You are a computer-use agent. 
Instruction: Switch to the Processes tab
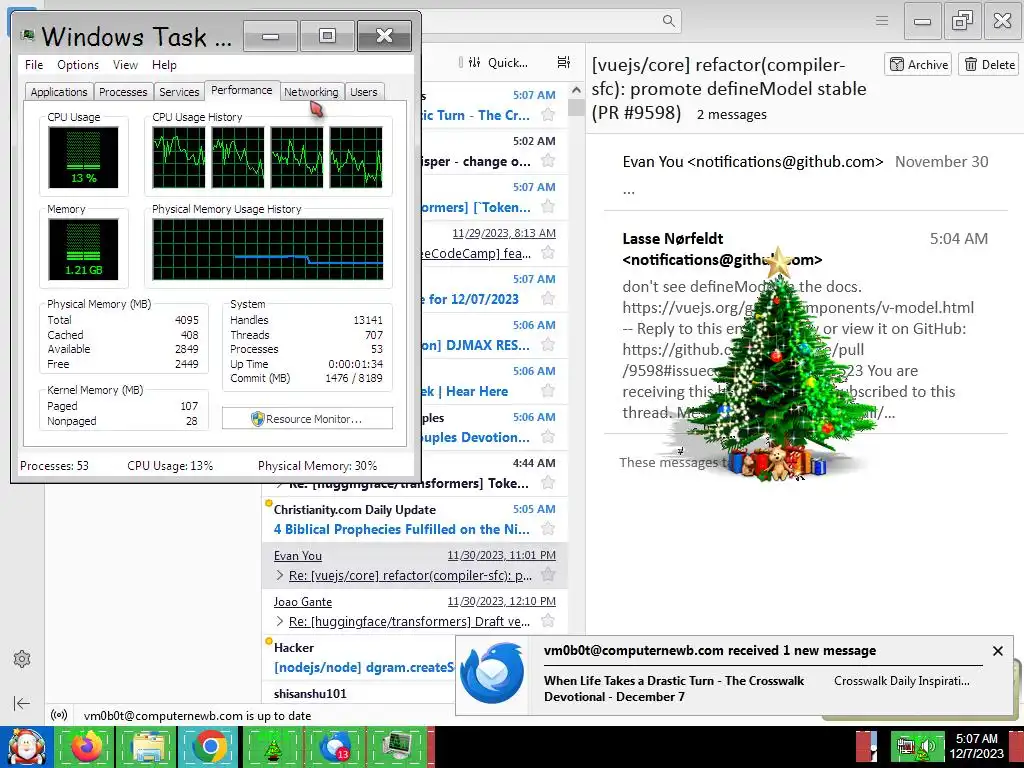[123, 92]
